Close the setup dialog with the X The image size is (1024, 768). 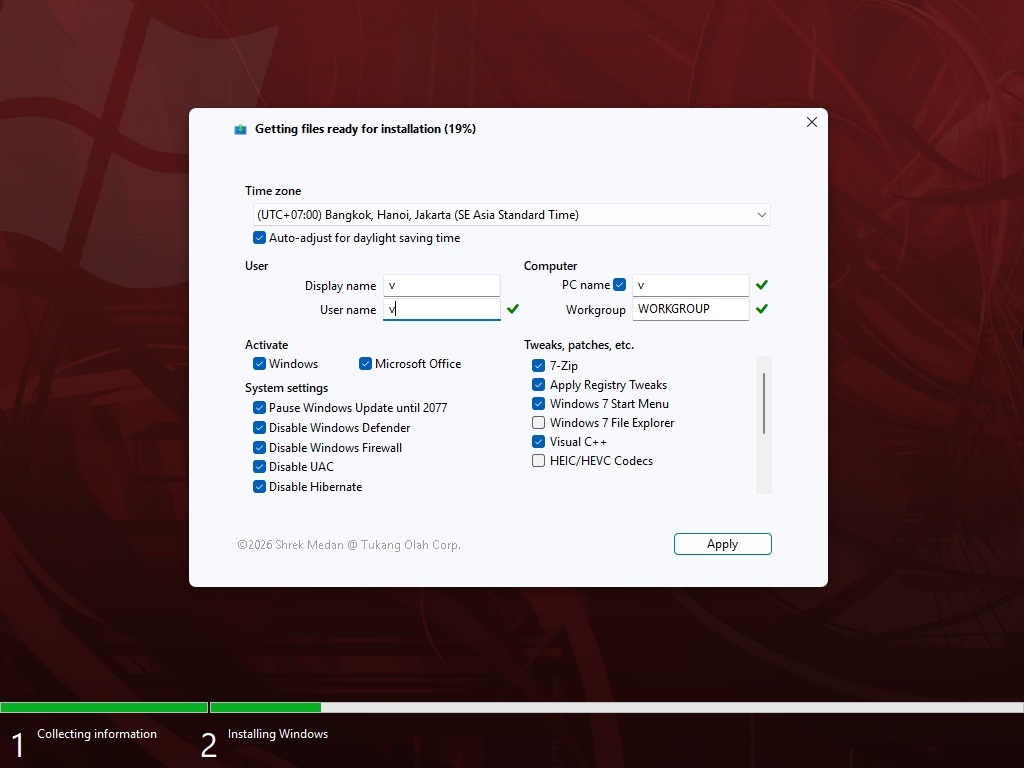point(812,122)
